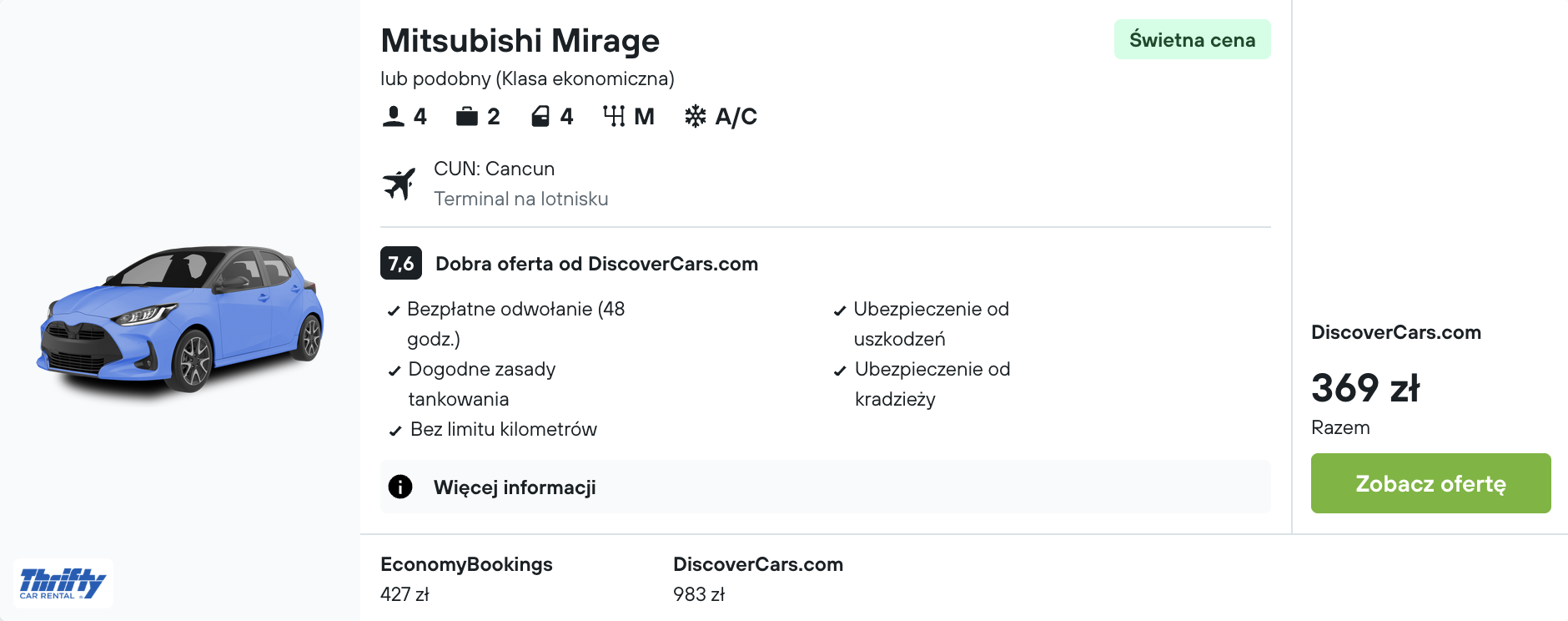Click the manual gearbox icon

point(614,116)
